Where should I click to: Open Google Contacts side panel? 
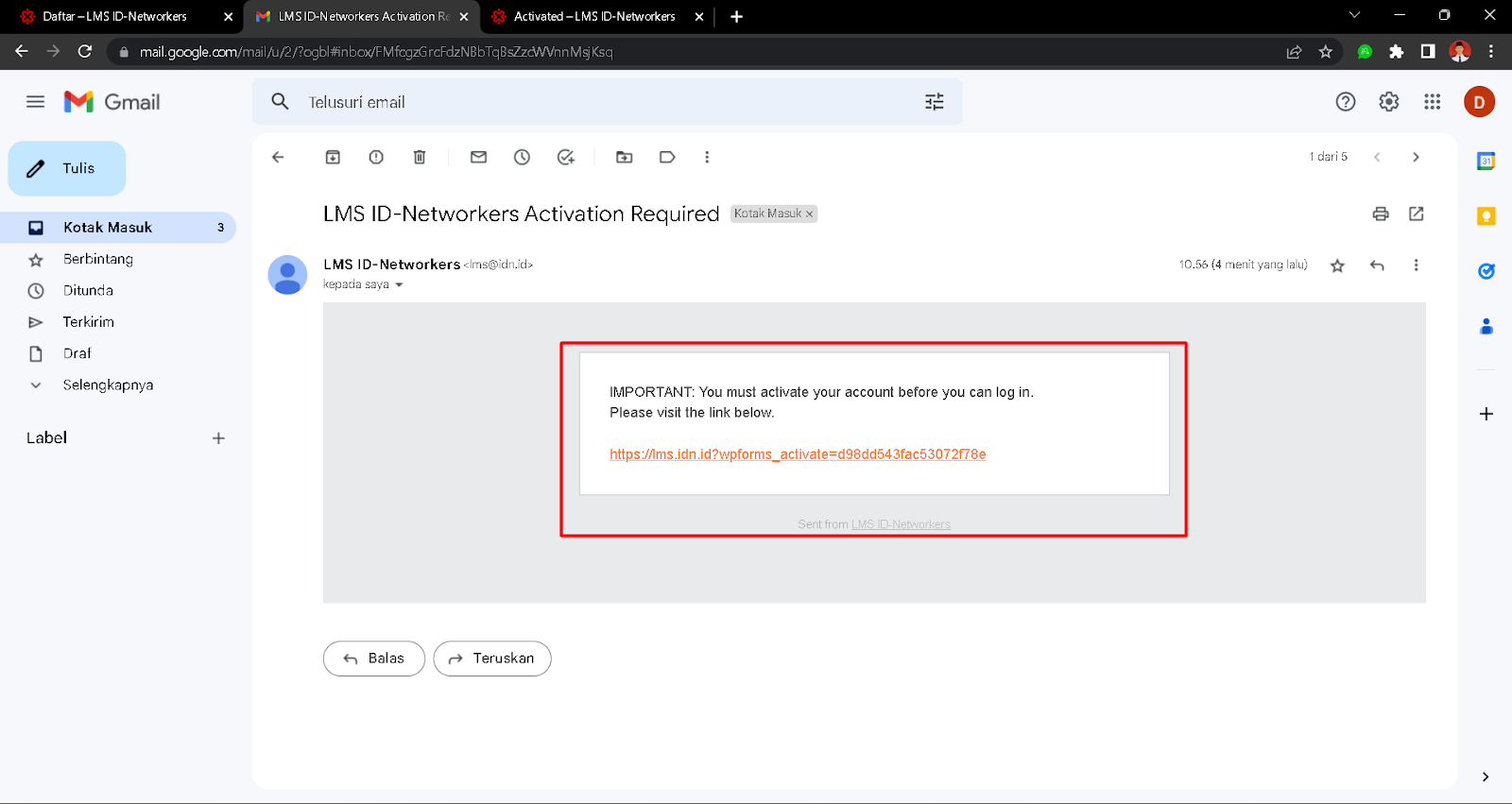(1486, 326)
